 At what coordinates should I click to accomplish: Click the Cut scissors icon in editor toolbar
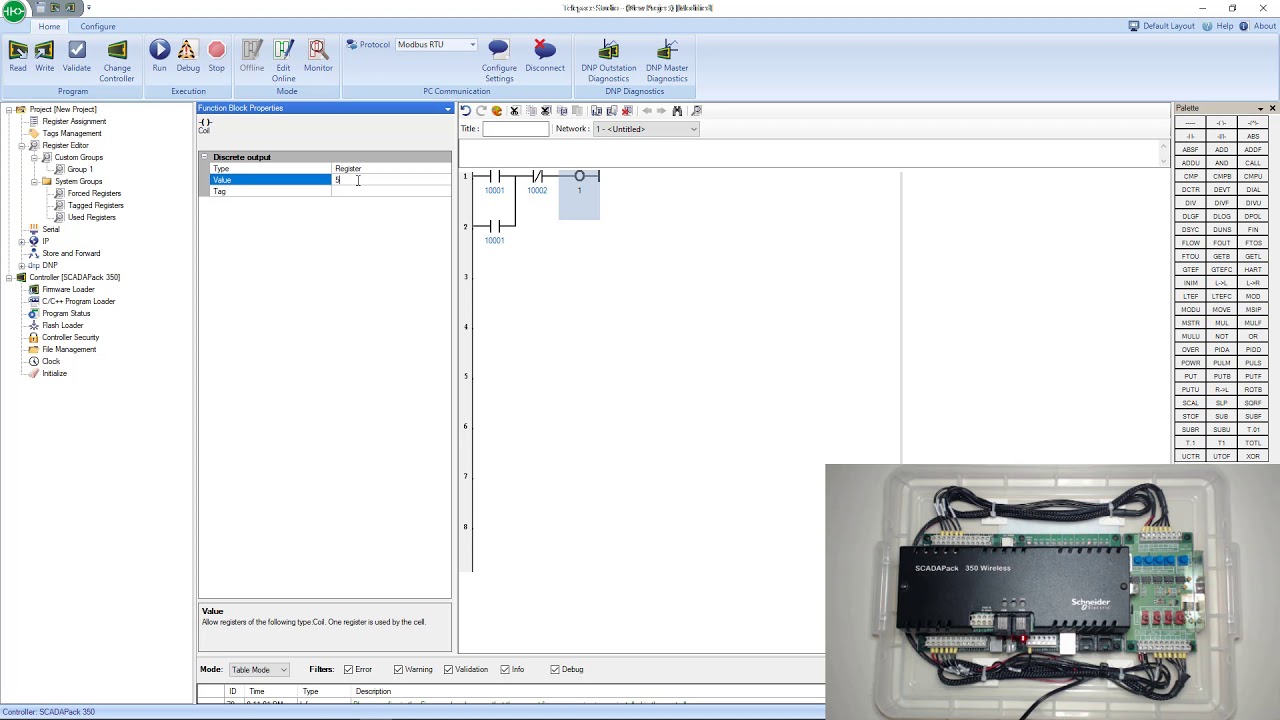click(x=514, y=111)
